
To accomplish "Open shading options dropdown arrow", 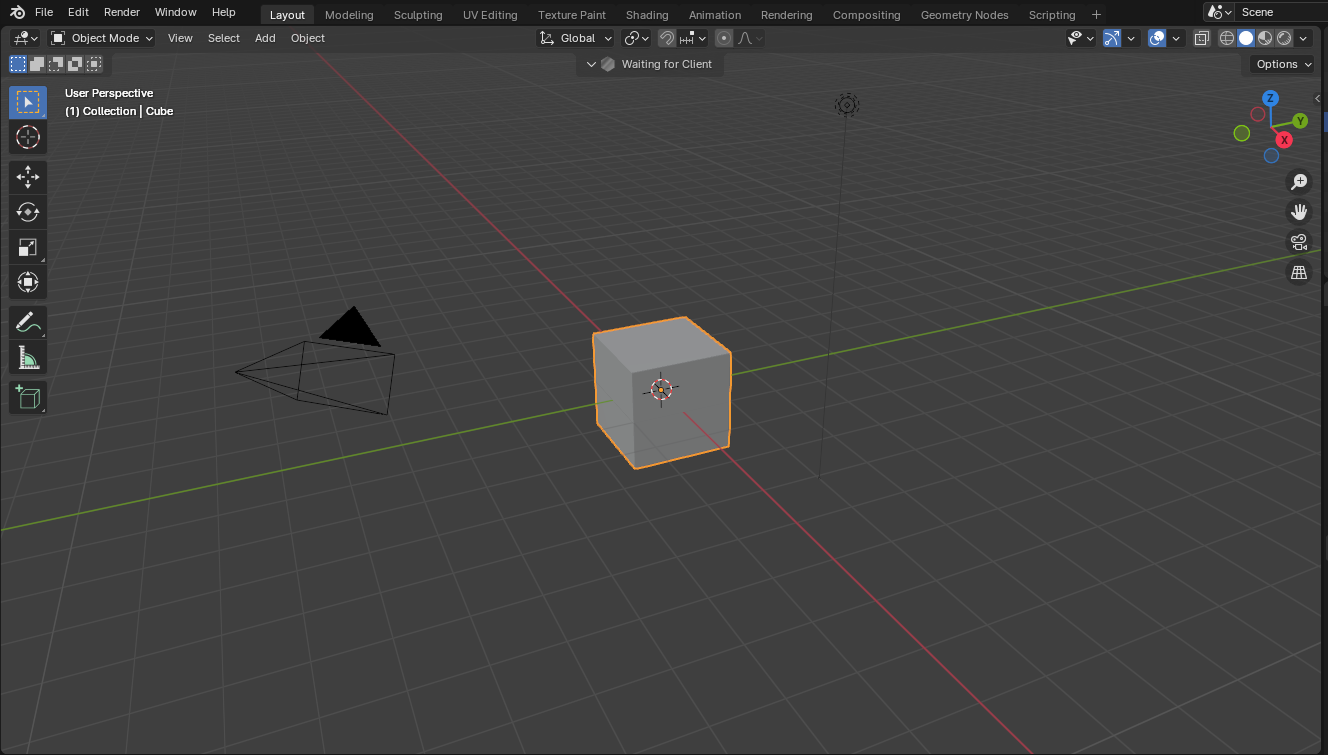I will 1303,38.
